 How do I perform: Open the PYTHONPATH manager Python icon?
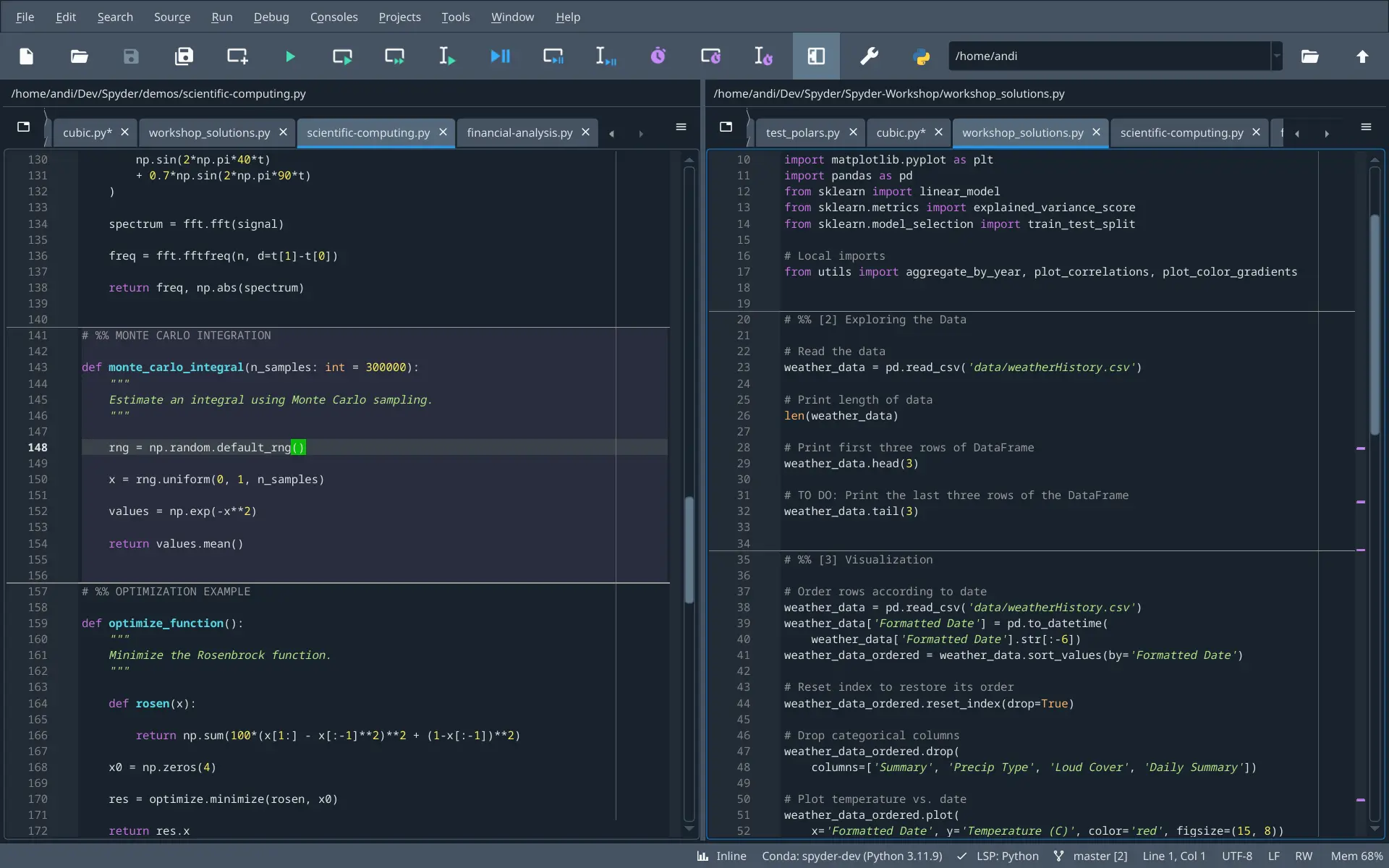(x=922, y=56)
